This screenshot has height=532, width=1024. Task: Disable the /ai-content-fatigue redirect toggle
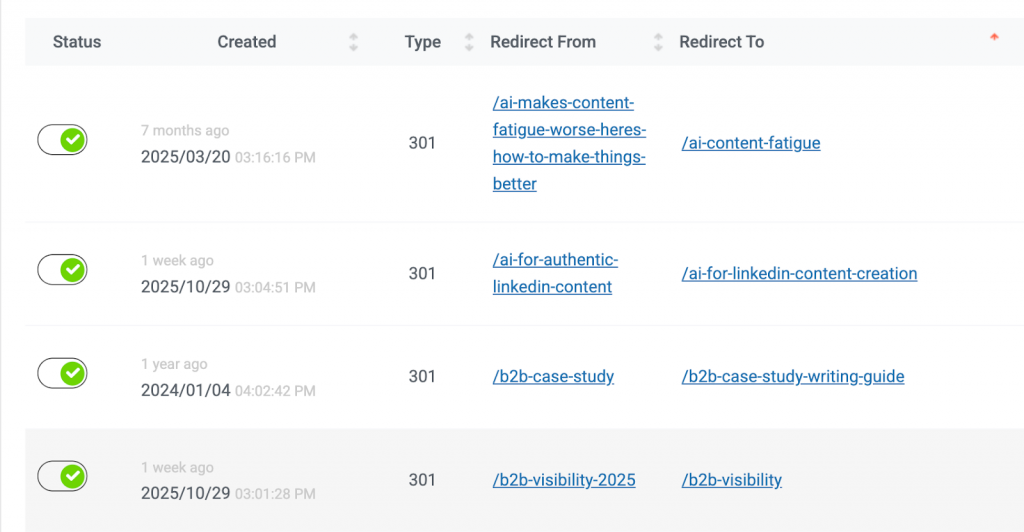[62, 141]
